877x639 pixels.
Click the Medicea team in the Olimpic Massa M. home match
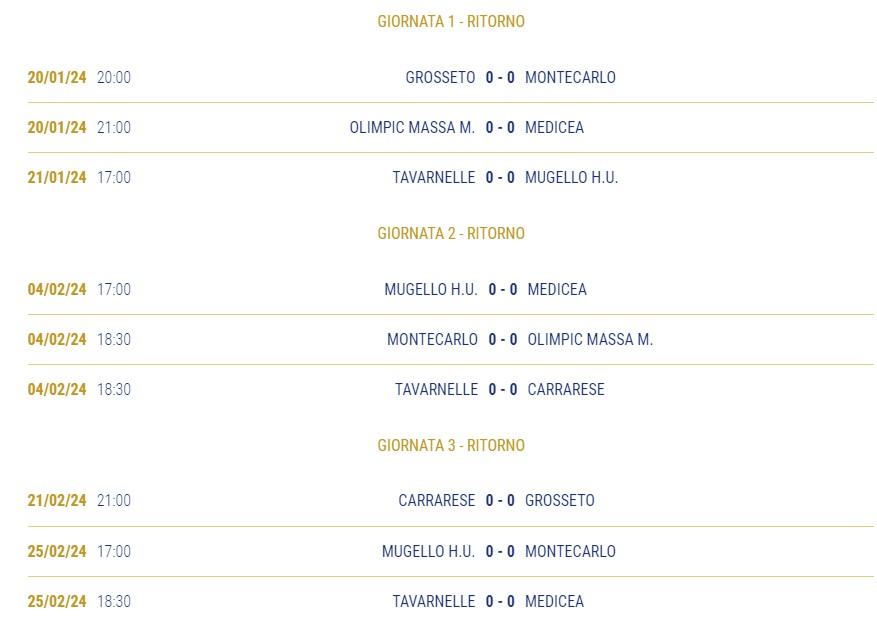point(554,128)
